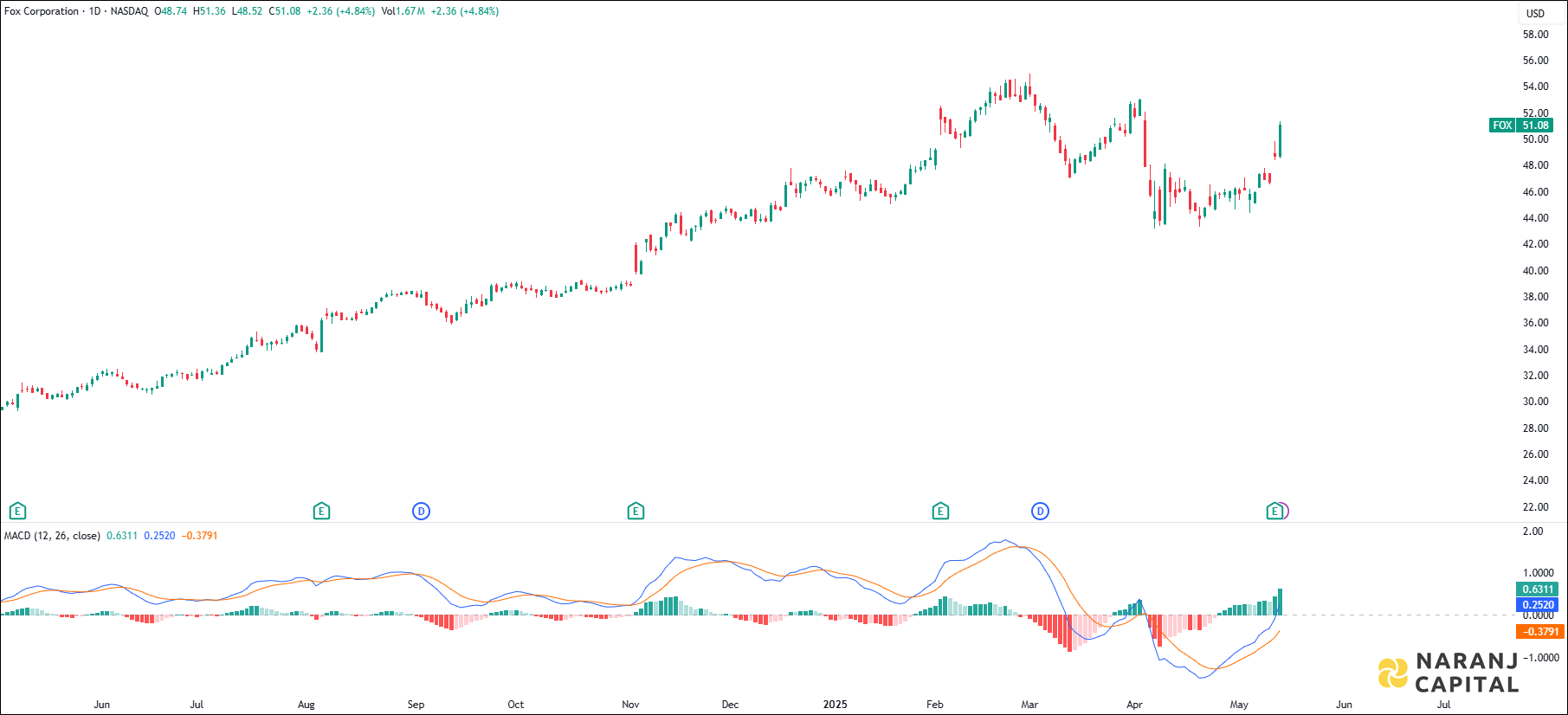Click the 2025 year label on time axis
This screenshot has width=1568, height=715.
click(835, 705)
